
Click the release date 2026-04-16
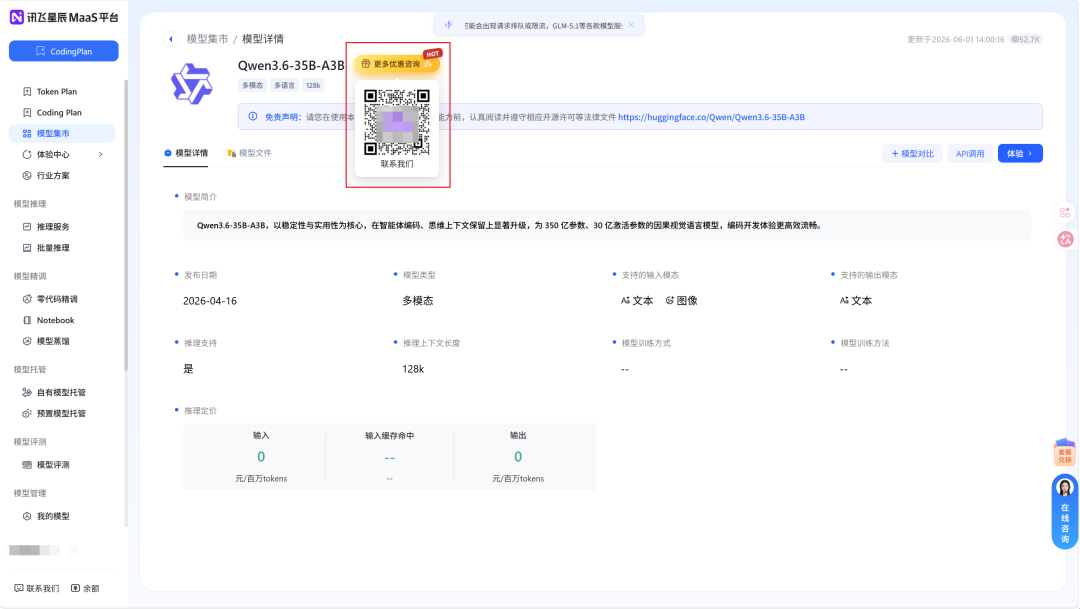pyautogui.click(x=210, y=301)
